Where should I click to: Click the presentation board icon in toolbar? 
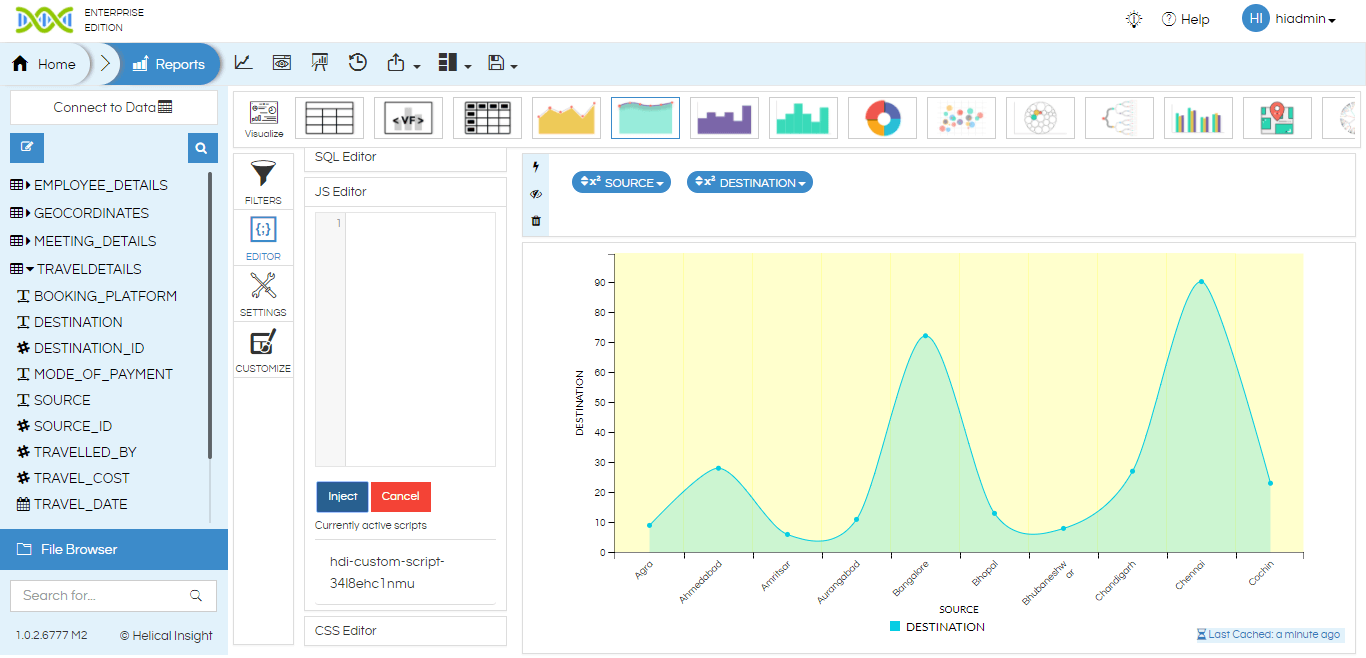[x=320, y=62]
